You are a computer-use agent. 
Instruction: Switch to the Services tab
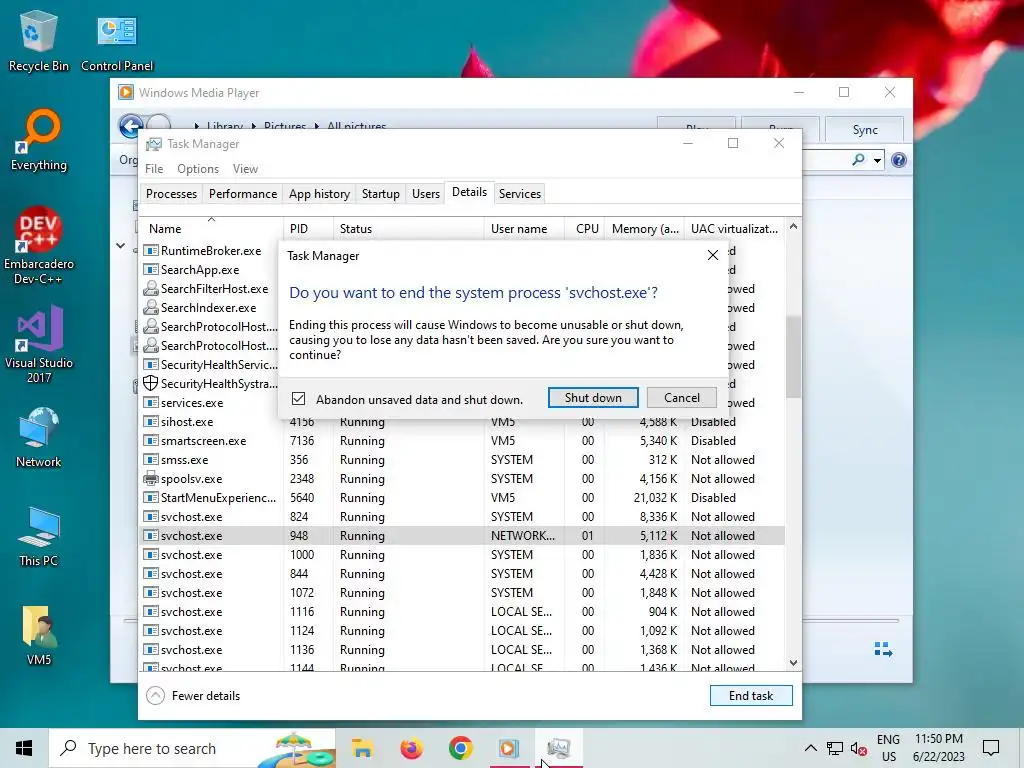[x=520, y=193]
